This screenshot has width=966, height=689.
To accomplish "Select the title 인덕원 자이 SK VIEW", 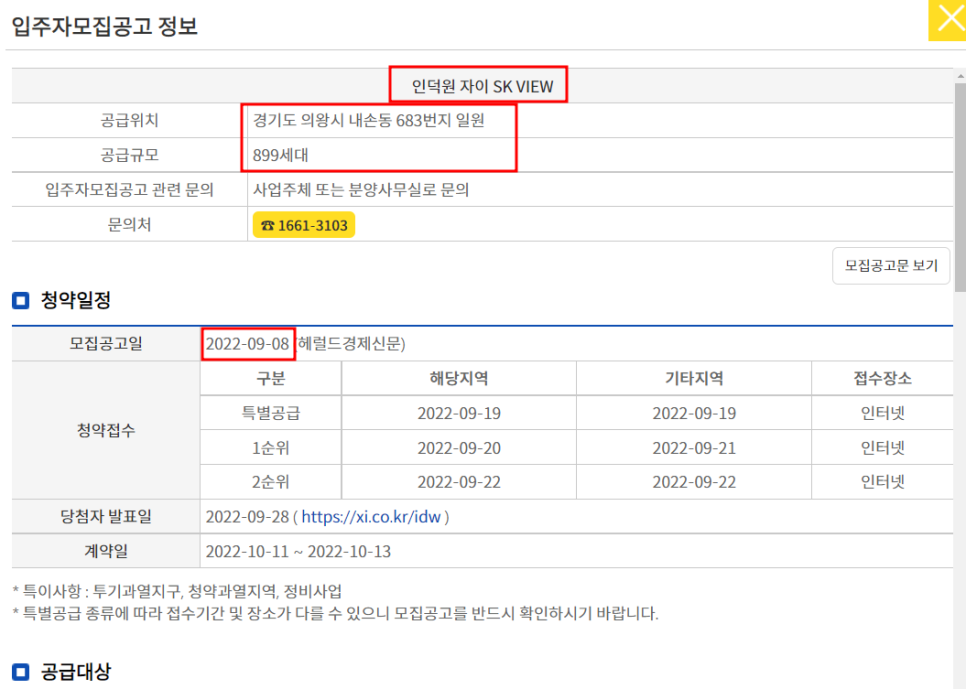I will pos(482,86).
